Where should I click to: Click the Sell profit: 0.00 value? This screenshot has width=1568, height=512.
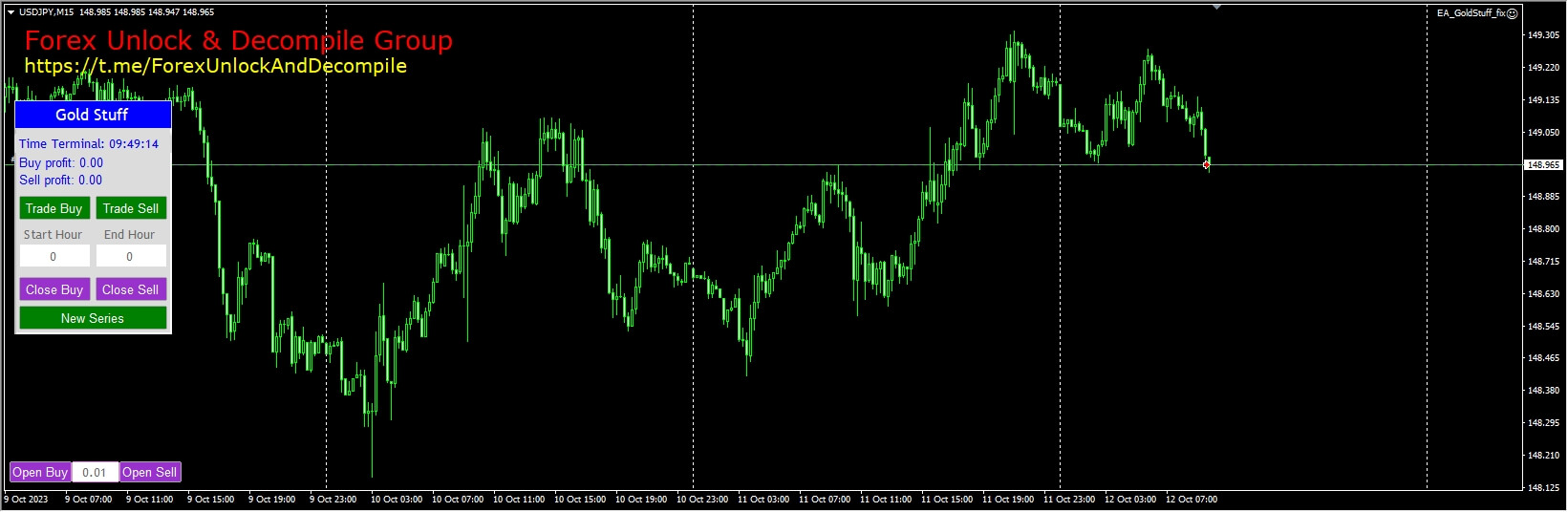60,181
